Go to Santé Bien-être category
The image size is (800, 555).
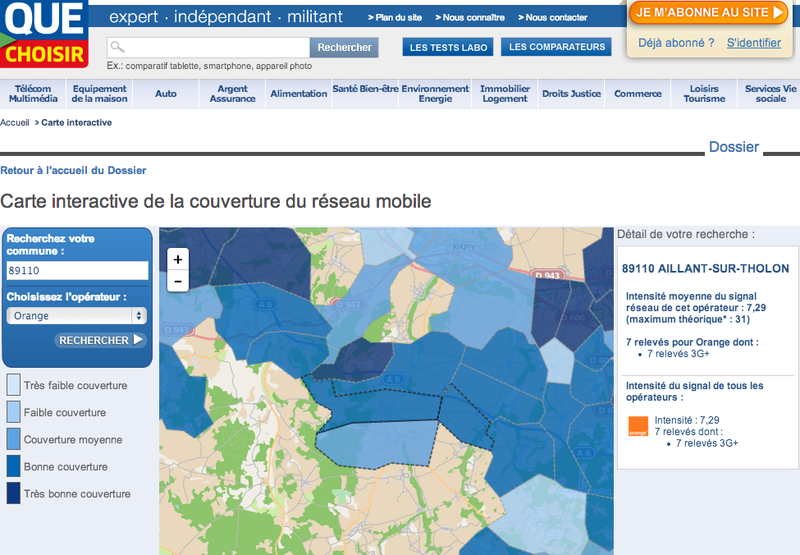point(365,89)
